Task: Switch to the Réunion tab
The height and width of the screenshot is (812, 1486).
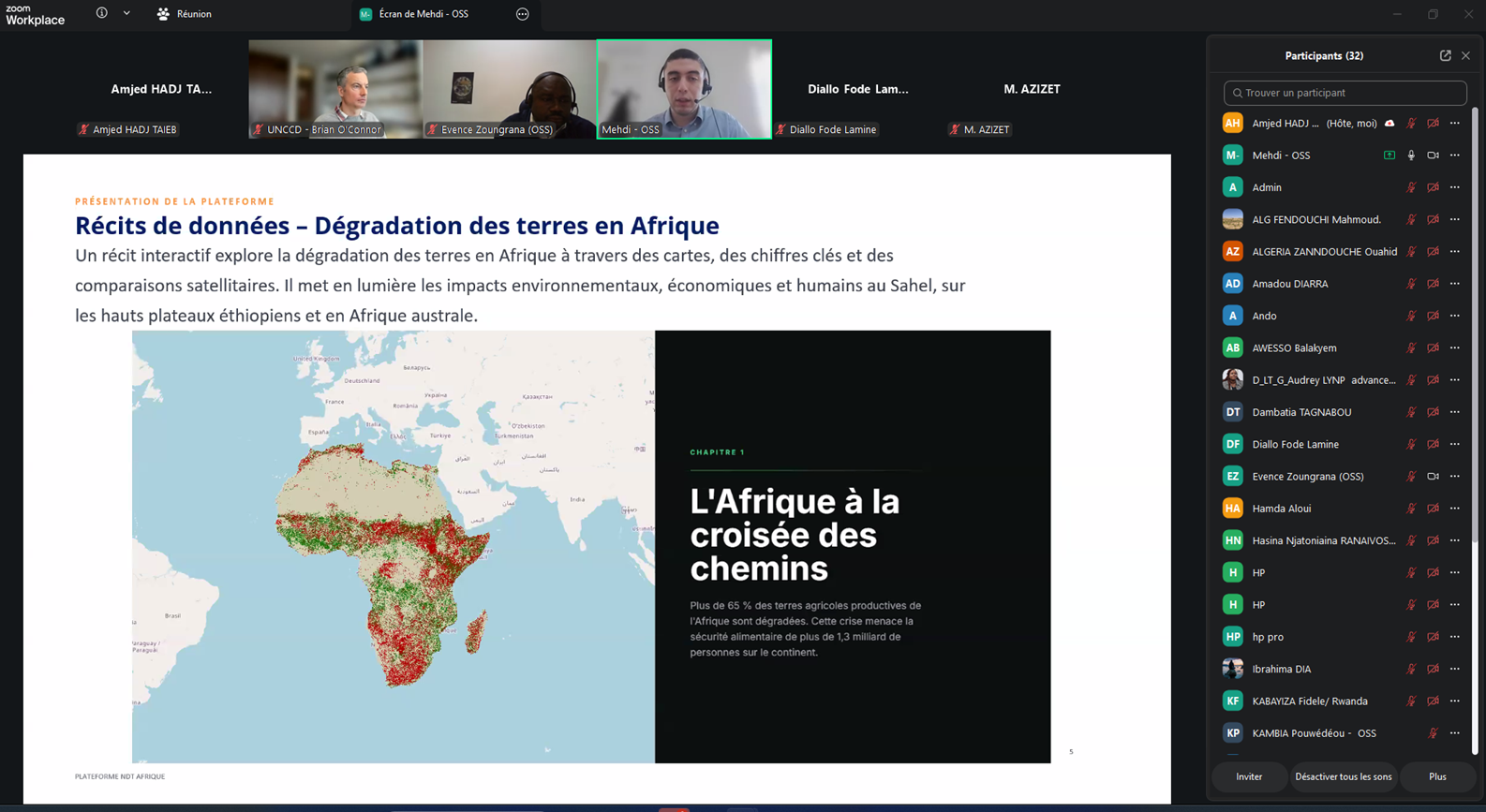Action: coord(185,14)
